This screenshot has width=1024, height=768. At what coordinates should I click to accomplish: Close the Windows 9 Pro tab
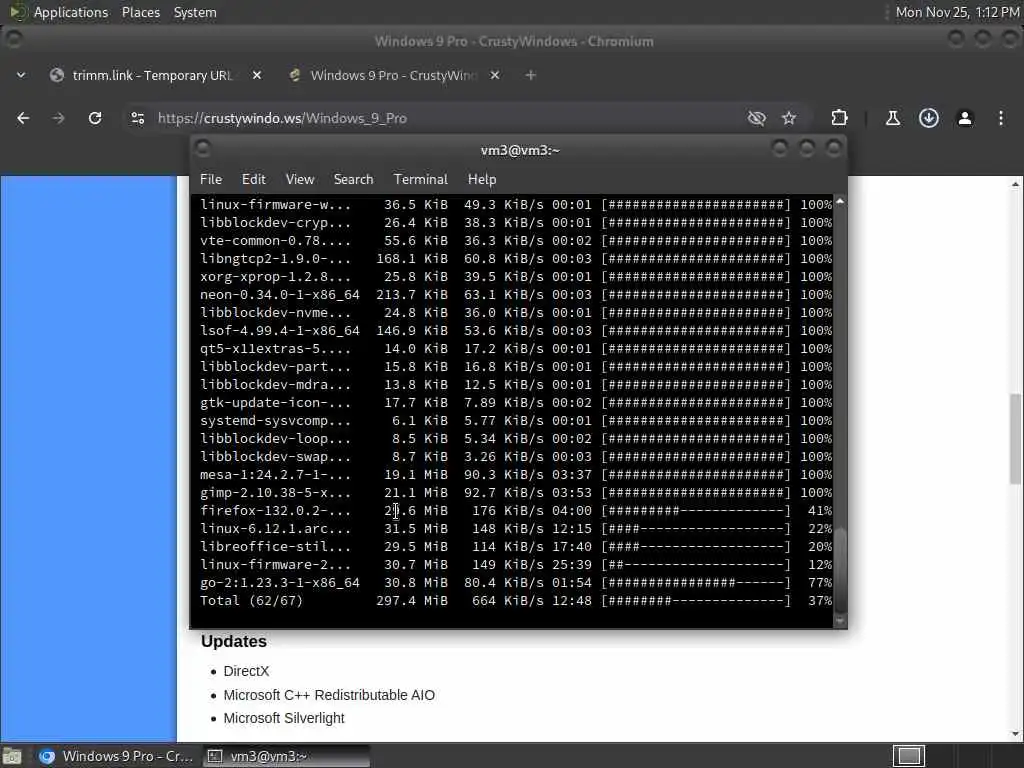coord(495,75)
